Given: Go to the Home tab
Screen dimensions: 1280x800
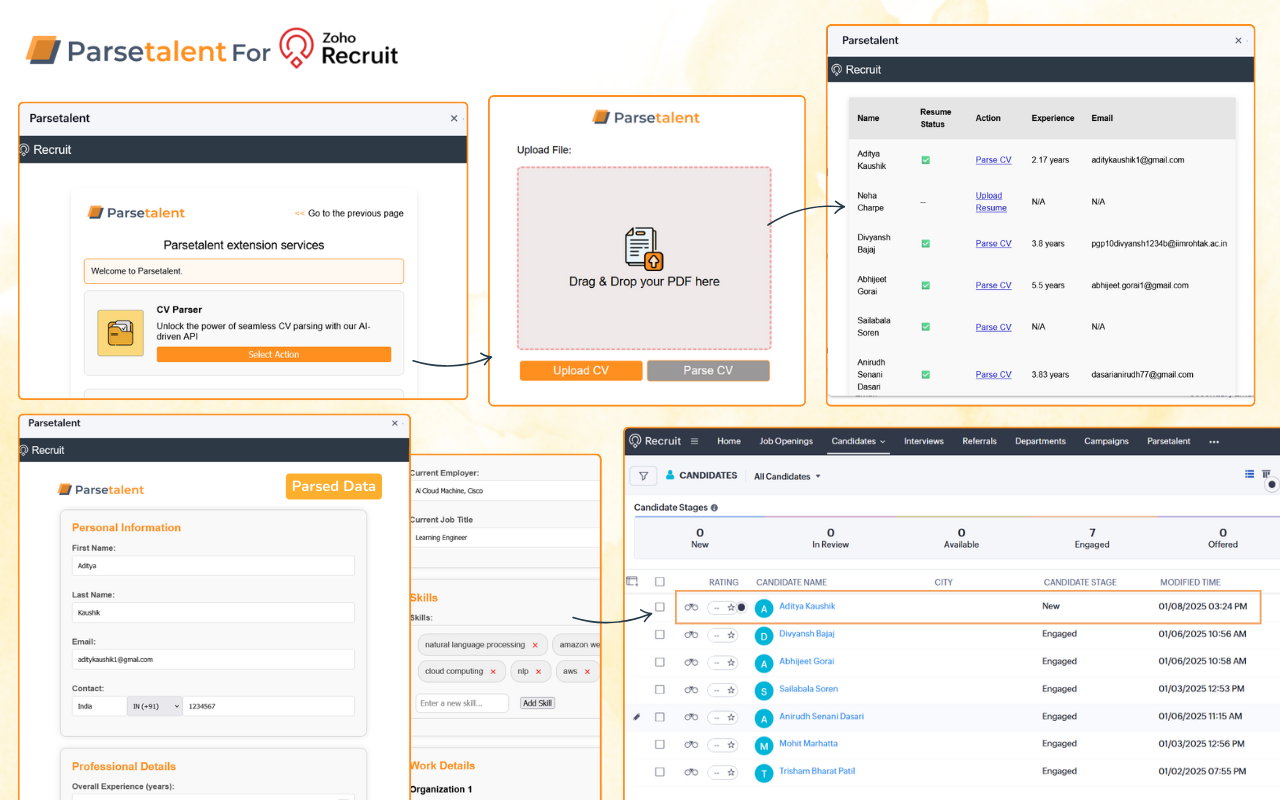Looking at the screenshot, I should point(729,441).
